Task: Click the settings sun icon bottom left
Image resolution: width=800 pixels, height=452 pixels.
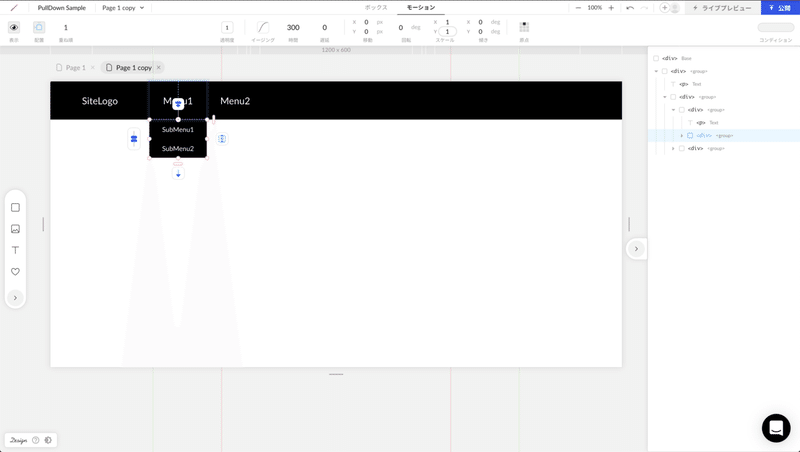Action: 48,440
